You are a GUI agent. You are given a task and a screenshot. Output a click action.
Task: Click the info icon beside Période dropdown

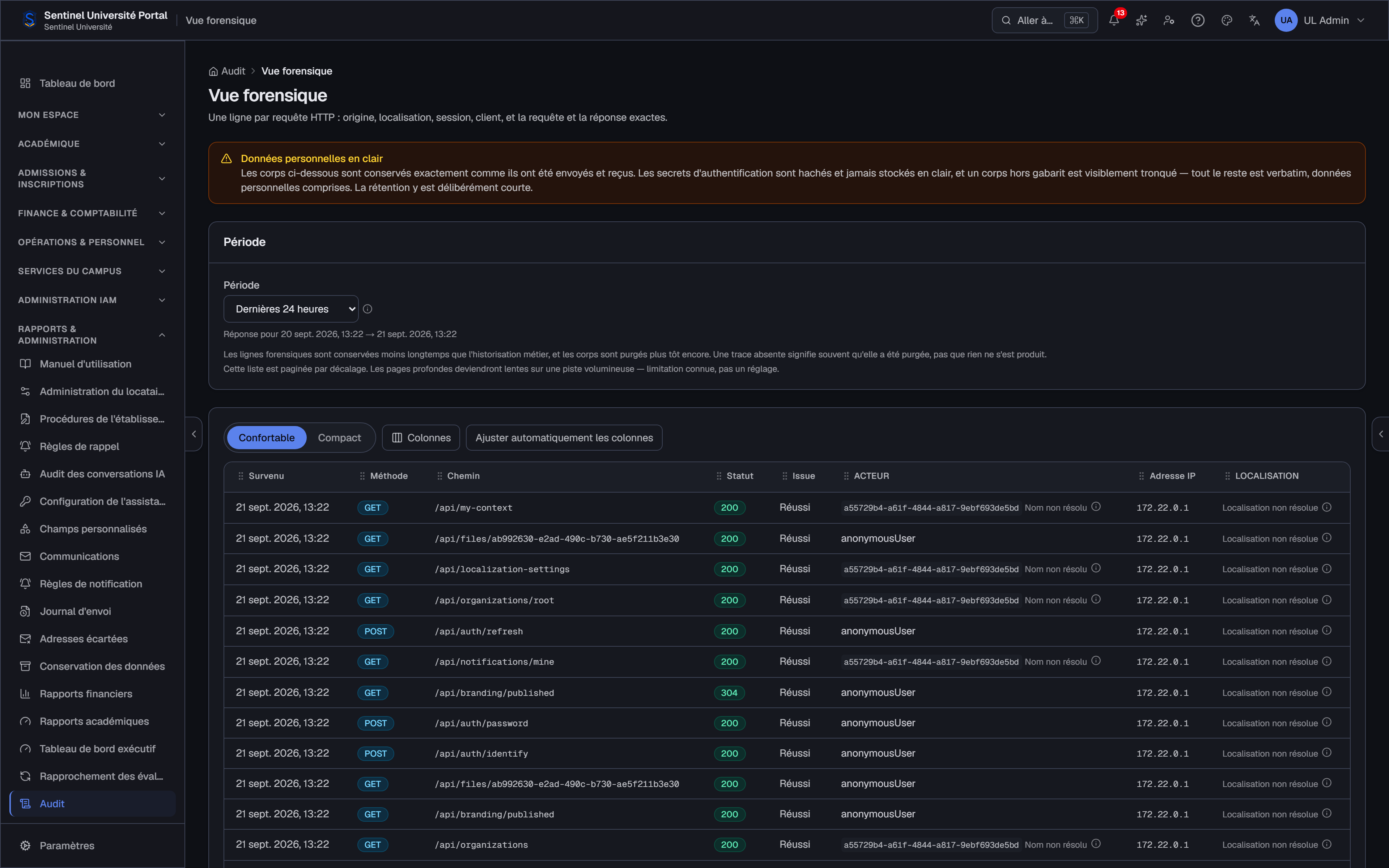coord(368,309)
